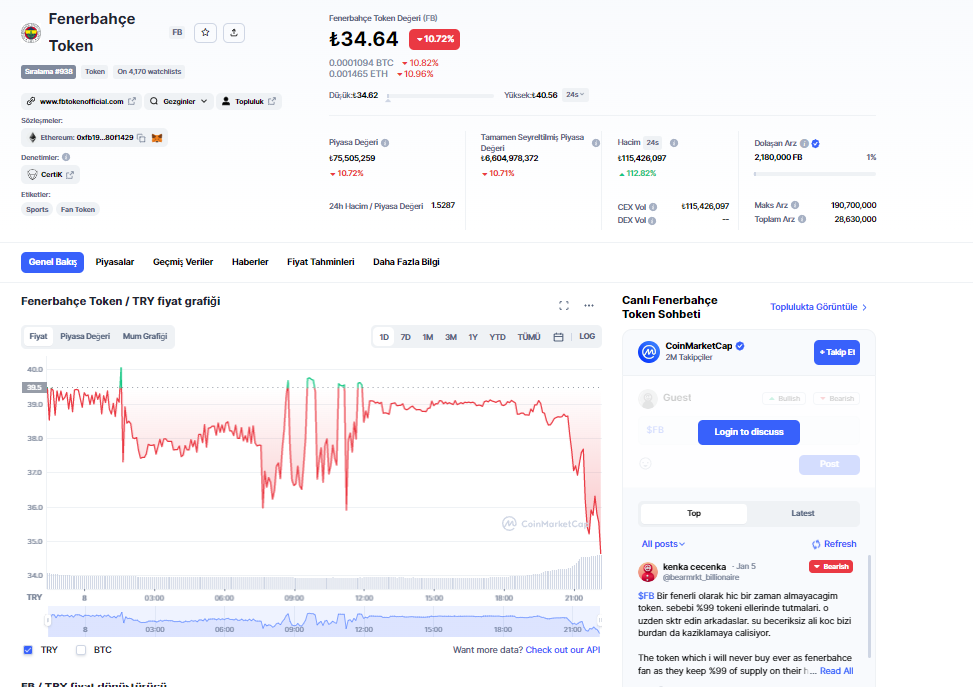The height and width of the screenshot is (687, 973).
Task: Add token to MetaMask fox icon
Action: tap(157, 137)
